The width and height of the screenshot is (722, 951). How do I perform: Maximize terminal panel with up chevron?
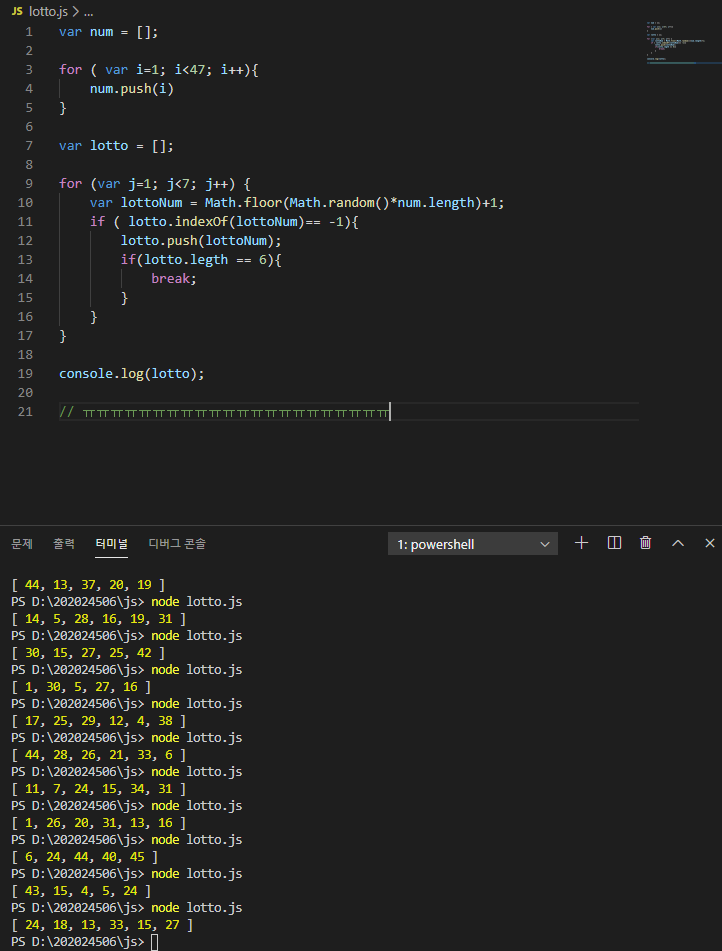click(678, 543)
